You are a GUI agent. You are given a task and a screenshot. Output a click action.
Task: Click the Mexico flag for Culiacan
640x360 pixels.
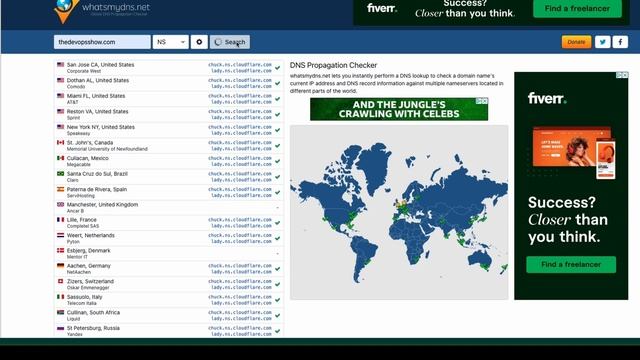[60, 158]
